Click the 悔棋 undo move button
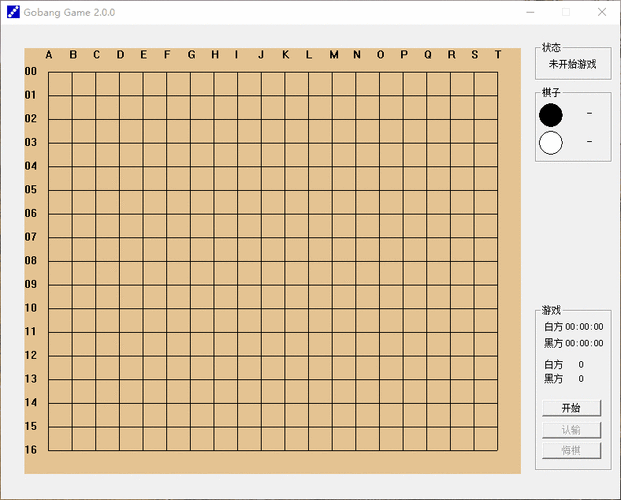 coord(571,450)
